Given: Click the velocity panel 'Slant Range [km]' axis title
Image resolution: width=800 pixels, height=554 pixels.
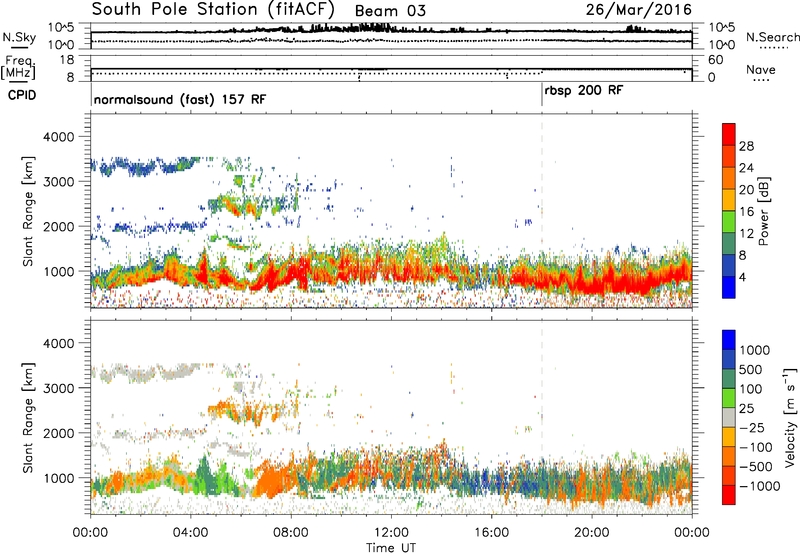Looking at the screenshot, I should (x=28, y=417).
